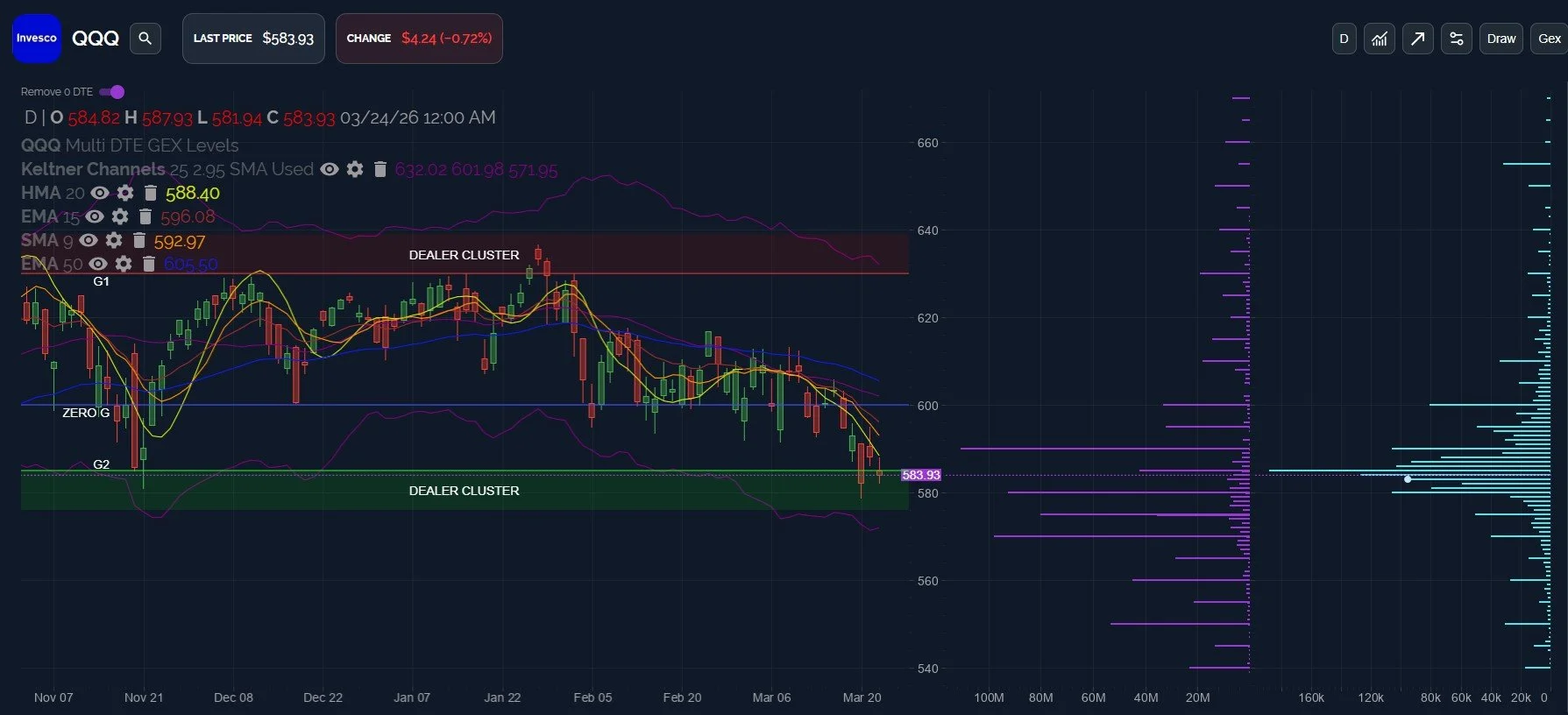Viewport: 1568px width, 715px height.
Task: Hide the HMA 20 indicator
Action: [100, 193]
